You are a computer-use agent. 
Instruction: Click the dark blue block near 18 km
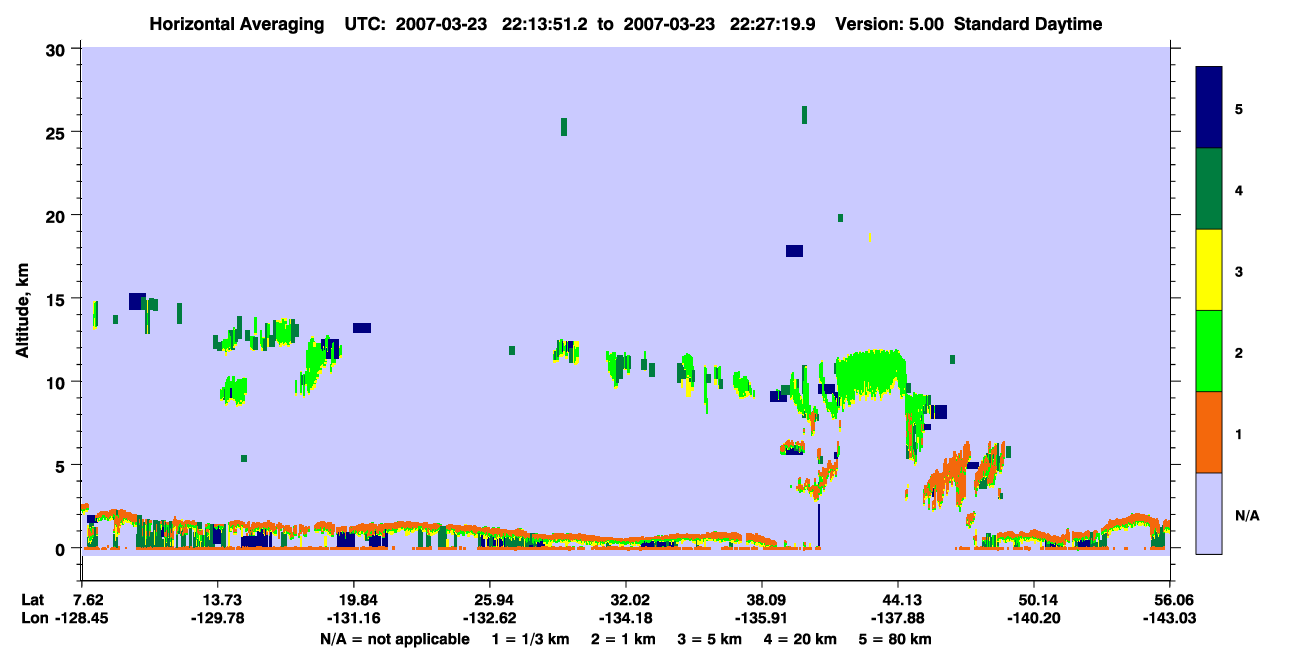[794, 251]
